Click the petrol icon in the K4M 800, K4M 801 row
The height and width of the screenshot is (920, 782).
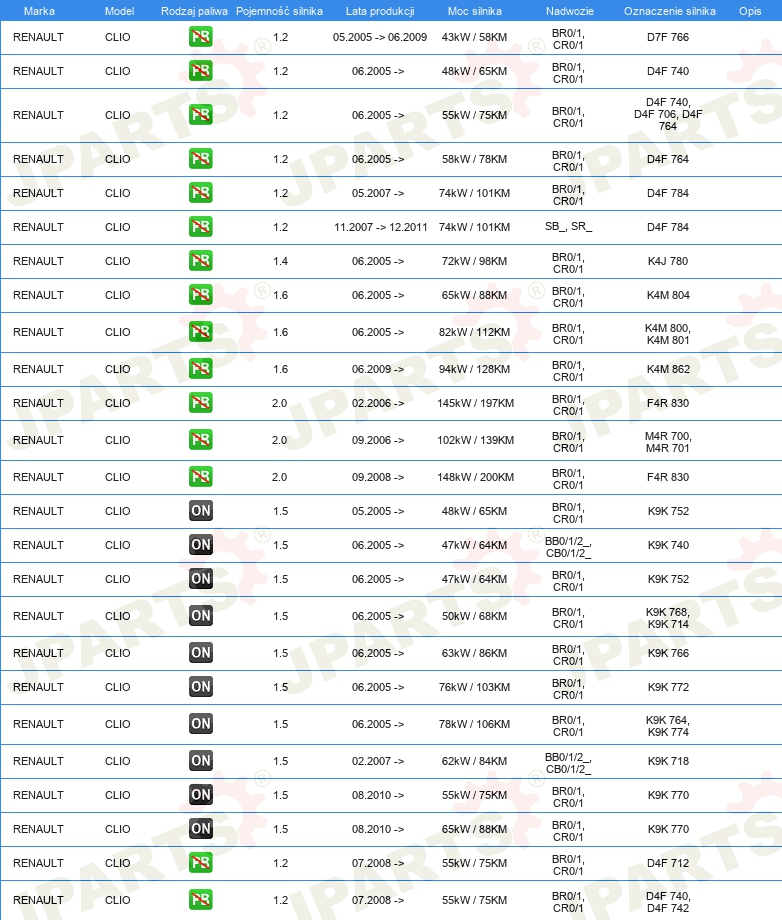coord(201,332)
